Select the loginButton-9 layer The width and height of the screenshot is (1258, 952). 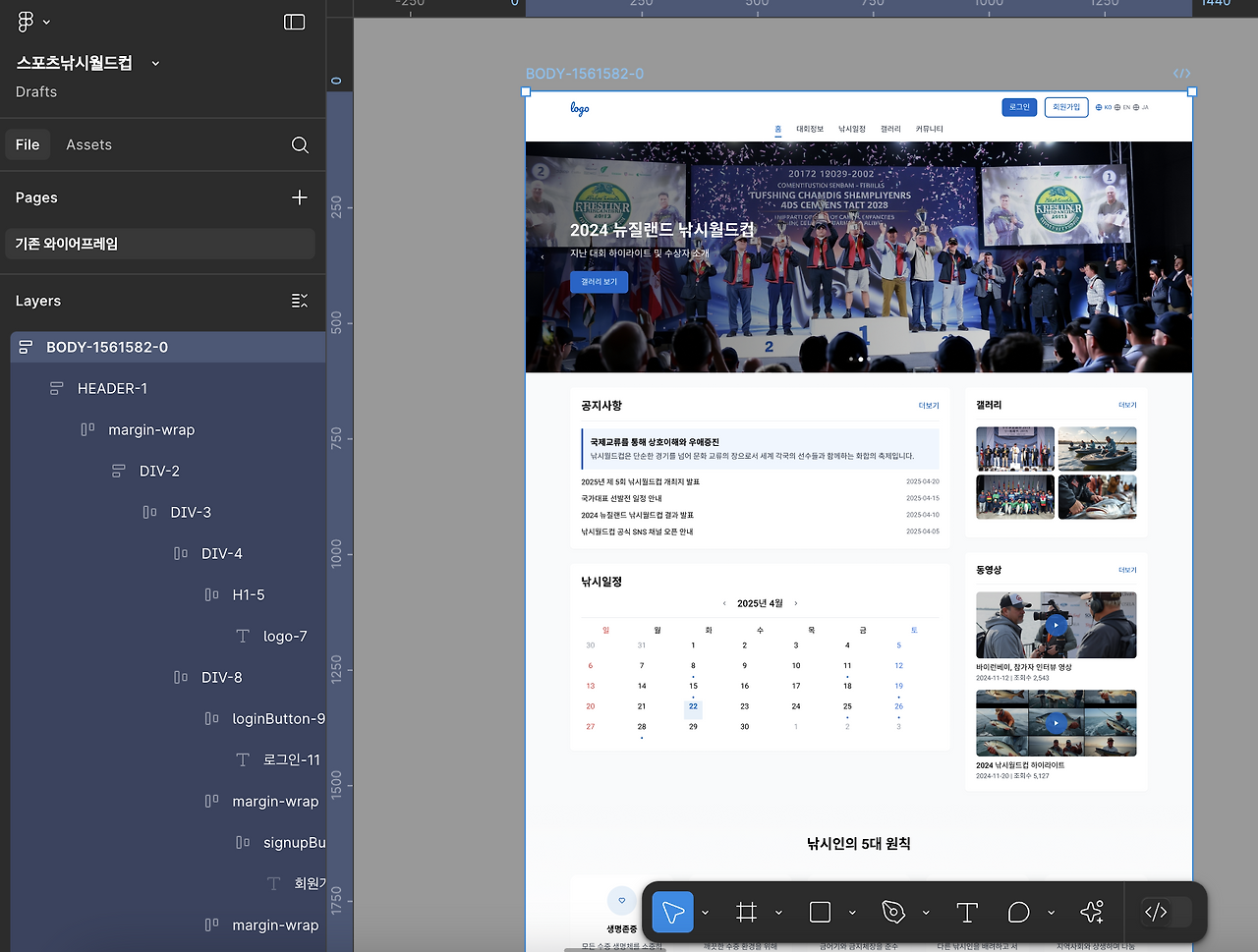(278, 718)
